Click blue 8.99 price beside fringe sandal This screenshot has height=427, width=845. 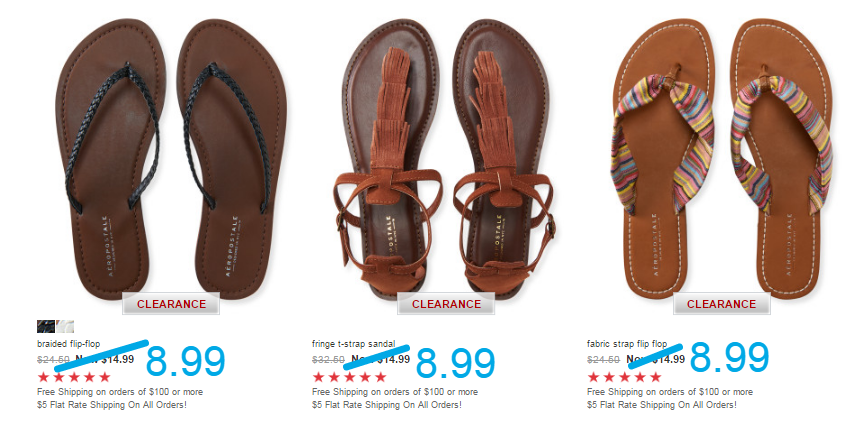pyautogui.click(x=455, y=362)
